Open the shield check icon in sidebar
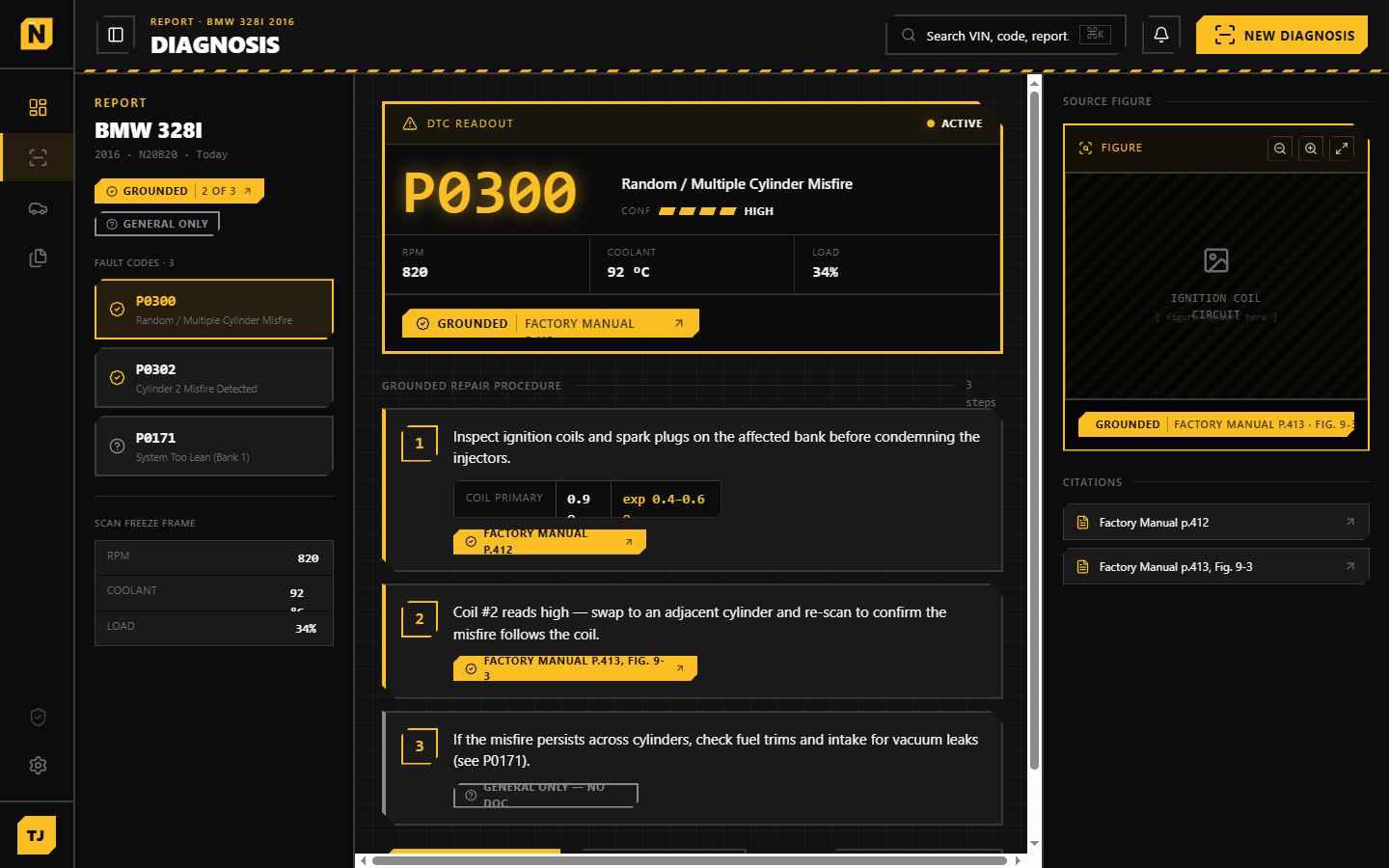The image size is (1389, 868). tap(38, 717)
